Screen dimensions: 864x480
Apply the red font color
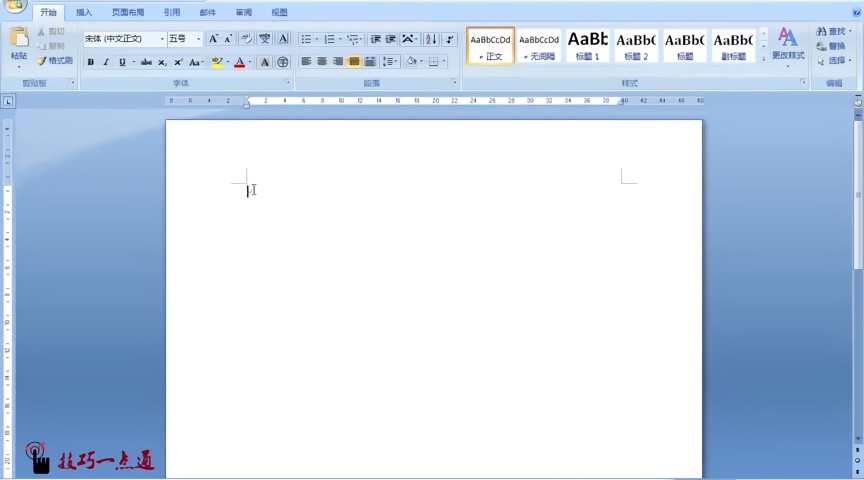click(240, 62)
